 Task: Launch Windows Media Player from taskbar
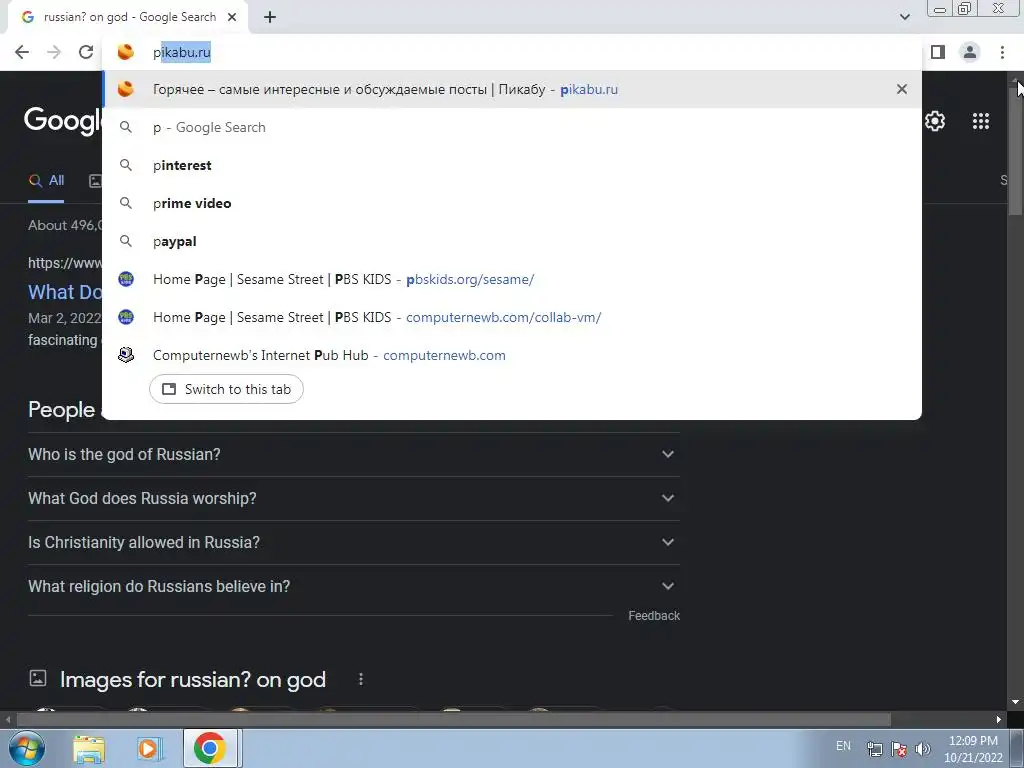point(148,749)
